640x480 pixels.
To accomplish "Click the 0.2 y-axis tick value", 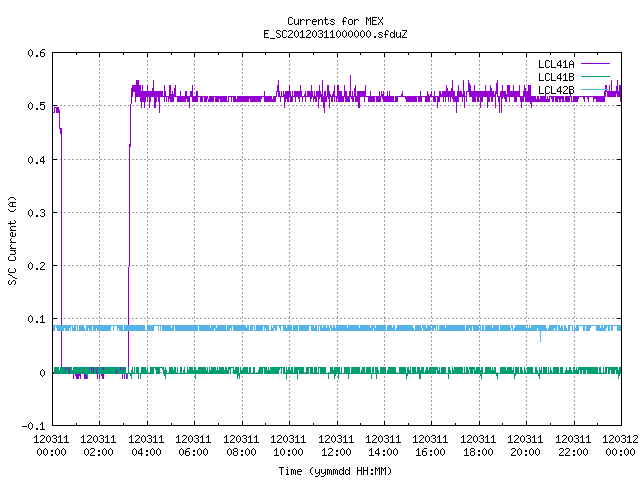I will [36, 266].
